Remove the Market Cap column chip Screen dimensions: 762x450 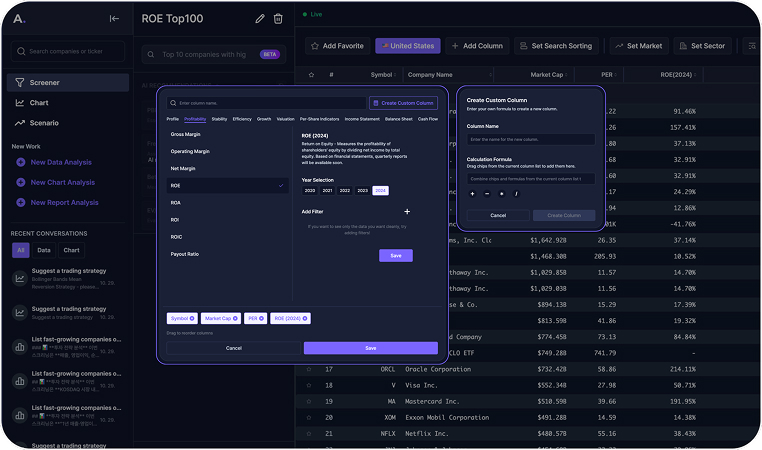point(235,318)
